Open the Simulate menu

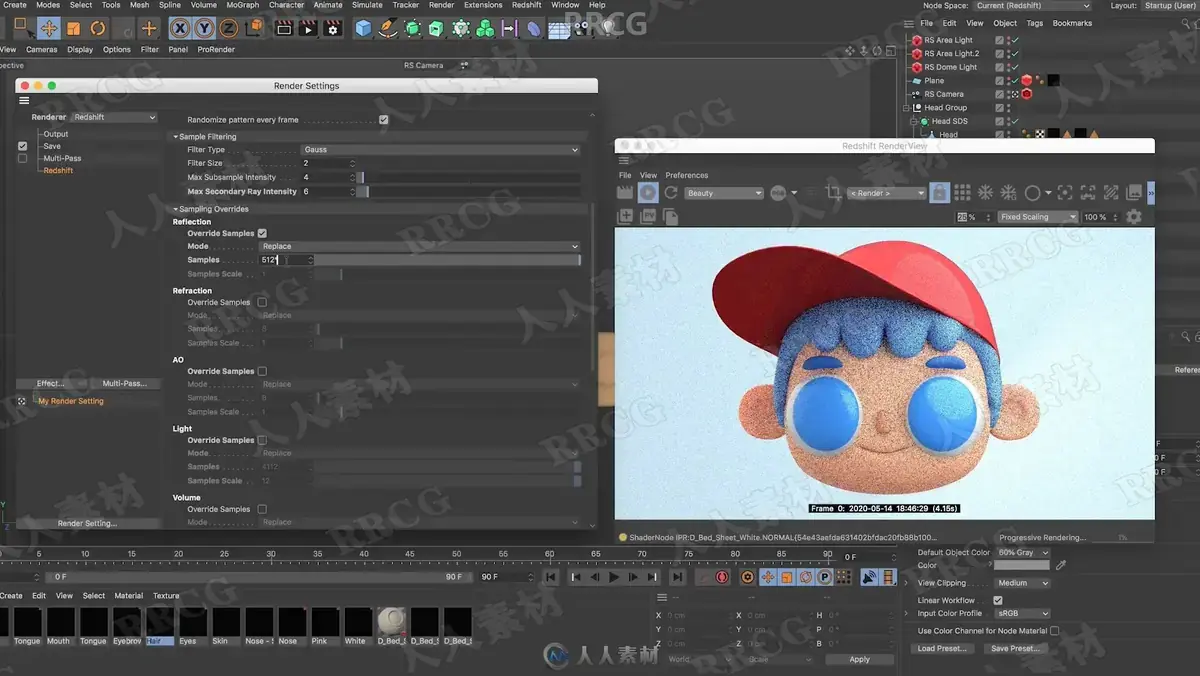367,5
